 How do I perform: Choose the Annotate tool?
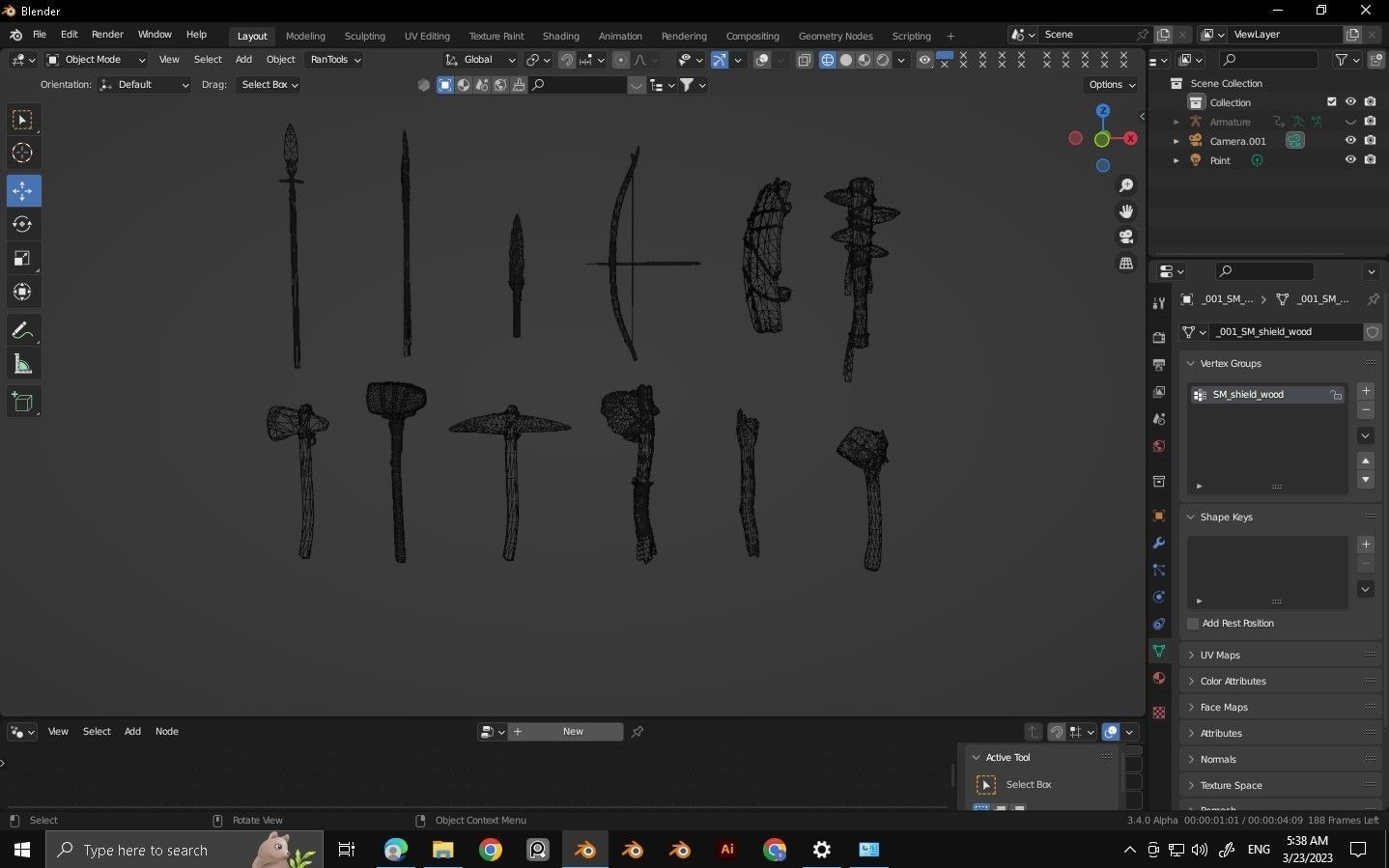pyautogui.click(x=22, y=329)
